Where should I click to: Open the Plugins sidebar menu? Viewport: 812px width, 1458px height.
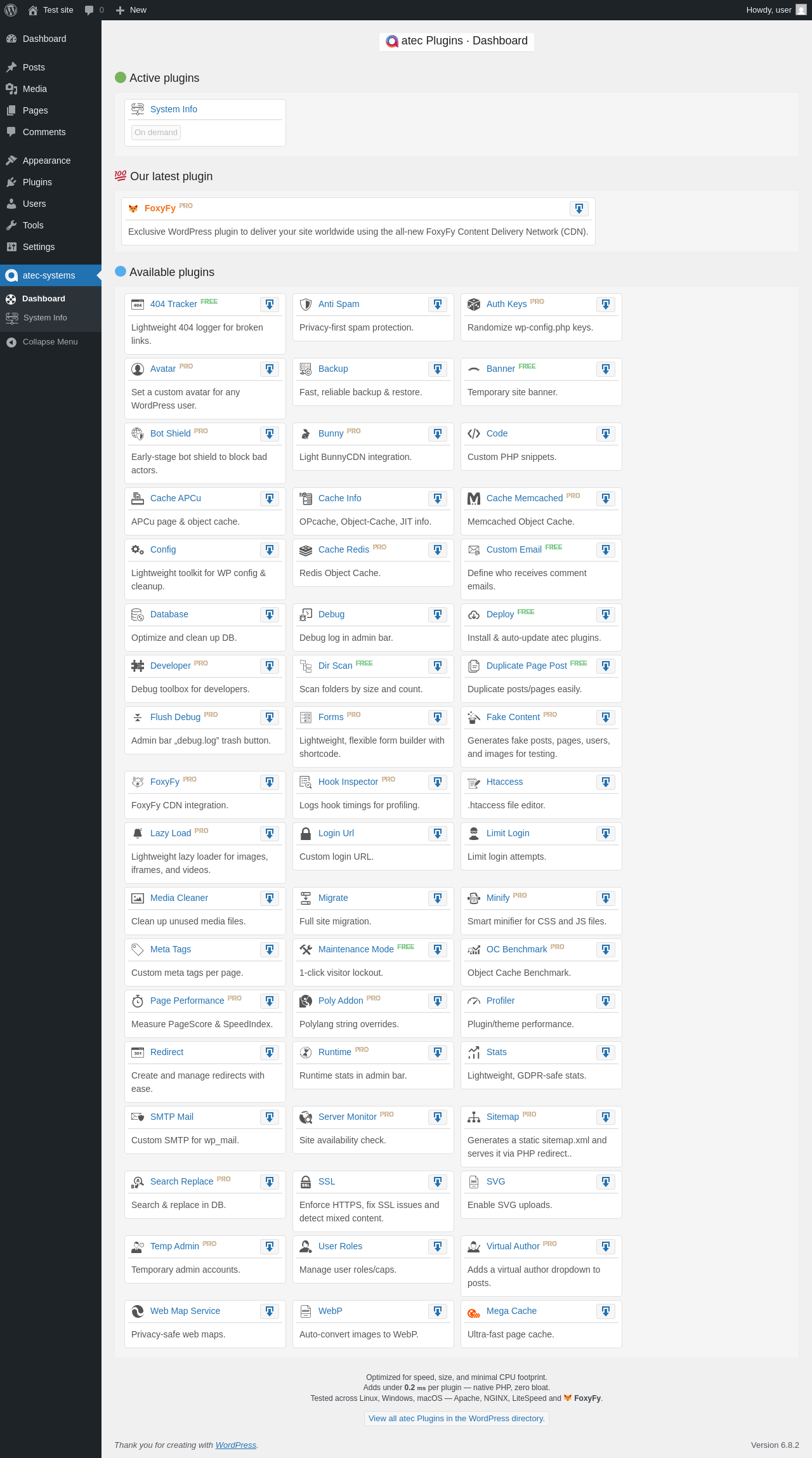51,182
